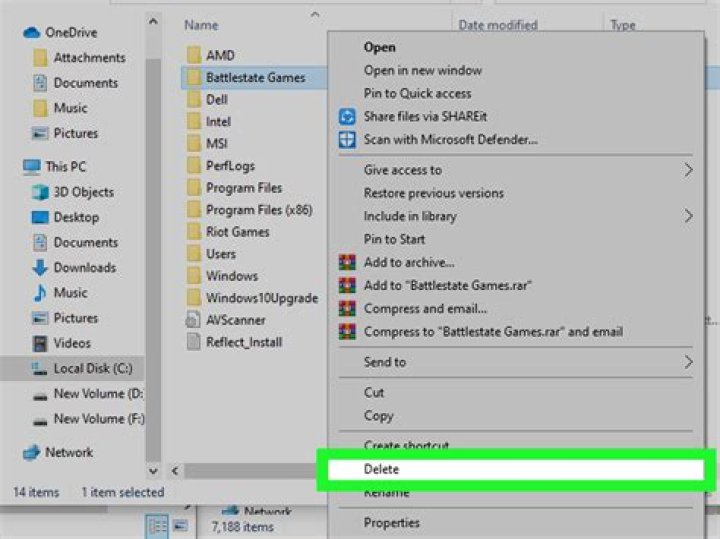This screenshot has height=539, width=720.
Task: Click the New Volume (D:) drive icon
Action: [40, 395]
